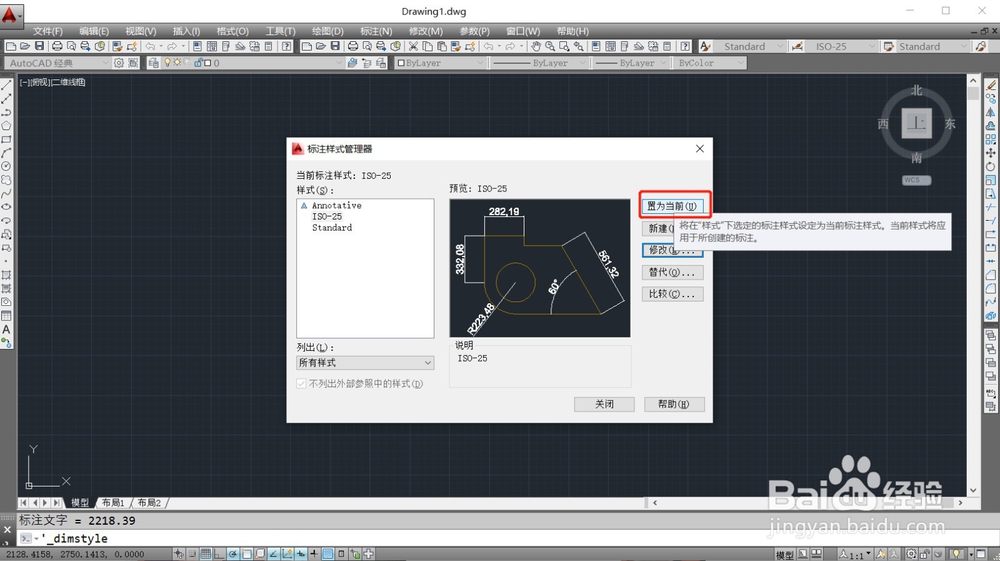Click the 比较(C)... button
This screenshot has height=561, width=1000.
point(672,294)
